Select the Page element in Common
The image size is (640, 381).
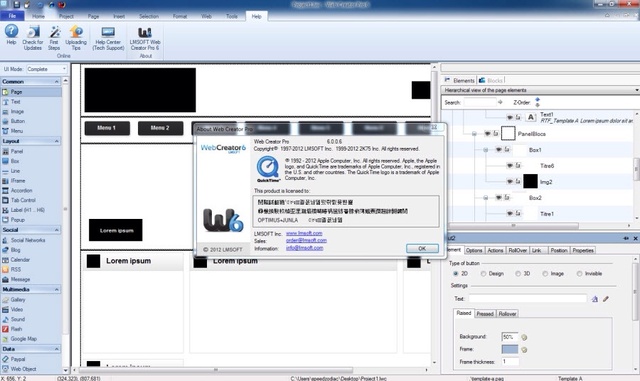pyautogui.click(x=31, y=92)
